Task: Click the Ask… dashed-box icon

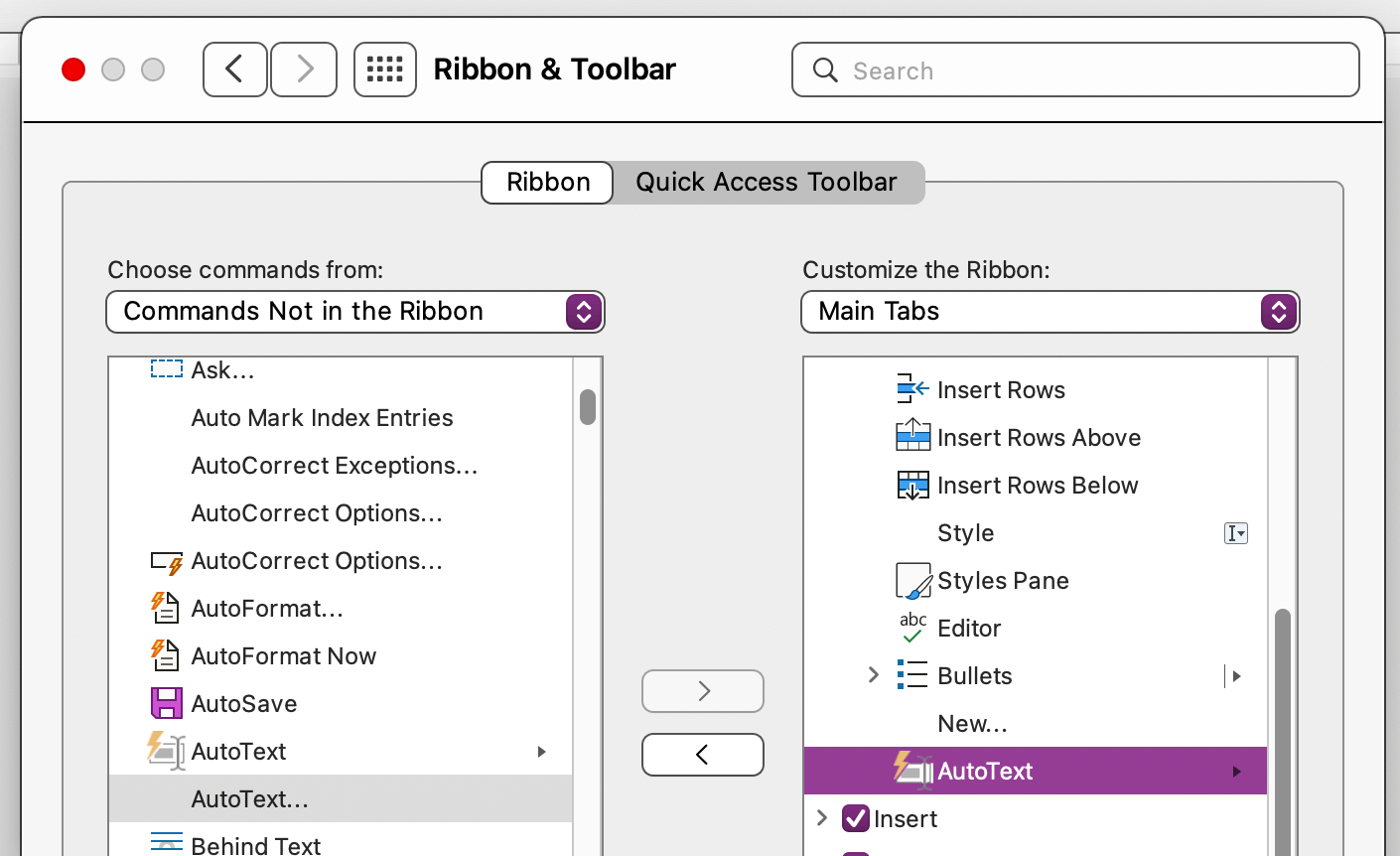Action: point(166,369)
